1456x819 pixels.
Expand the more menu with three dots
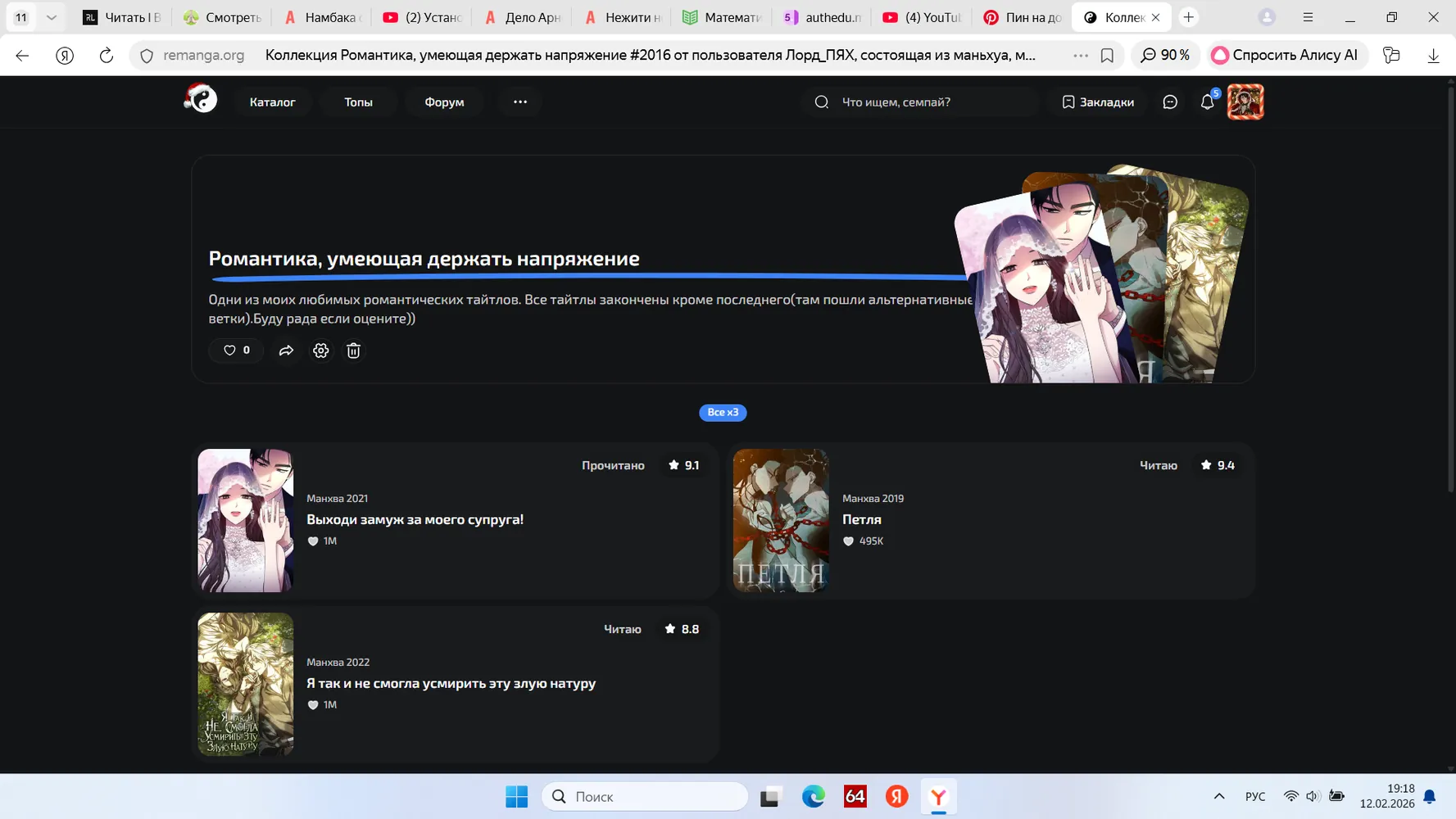point(520,102)
